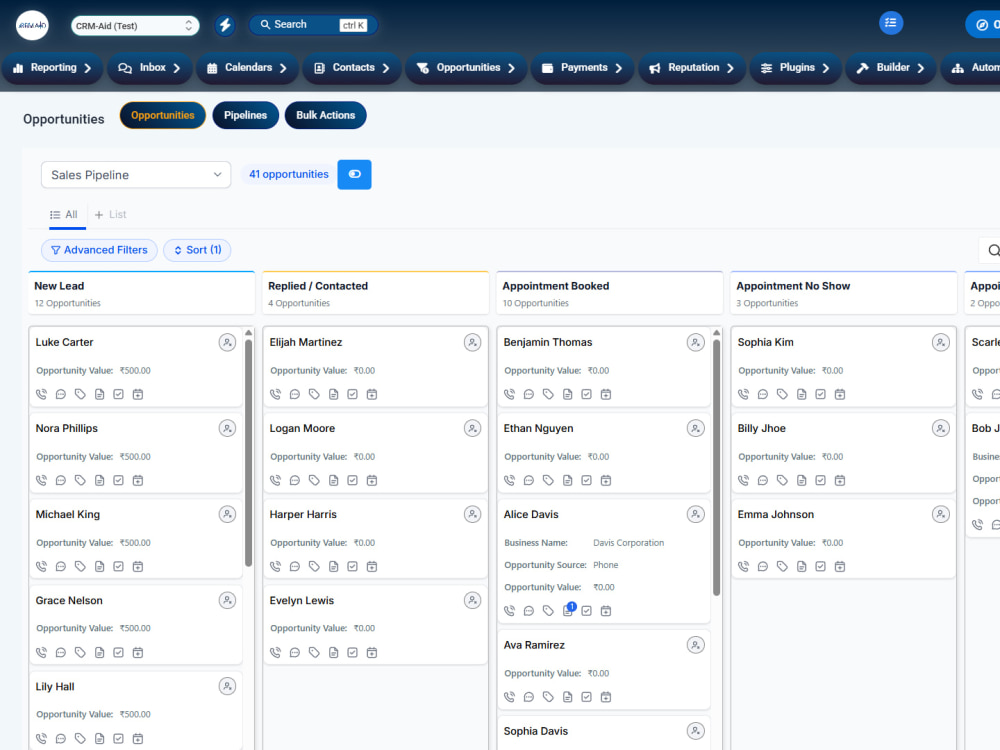Click the "12 Opportunities" count under New Lead

coord(68,303)
